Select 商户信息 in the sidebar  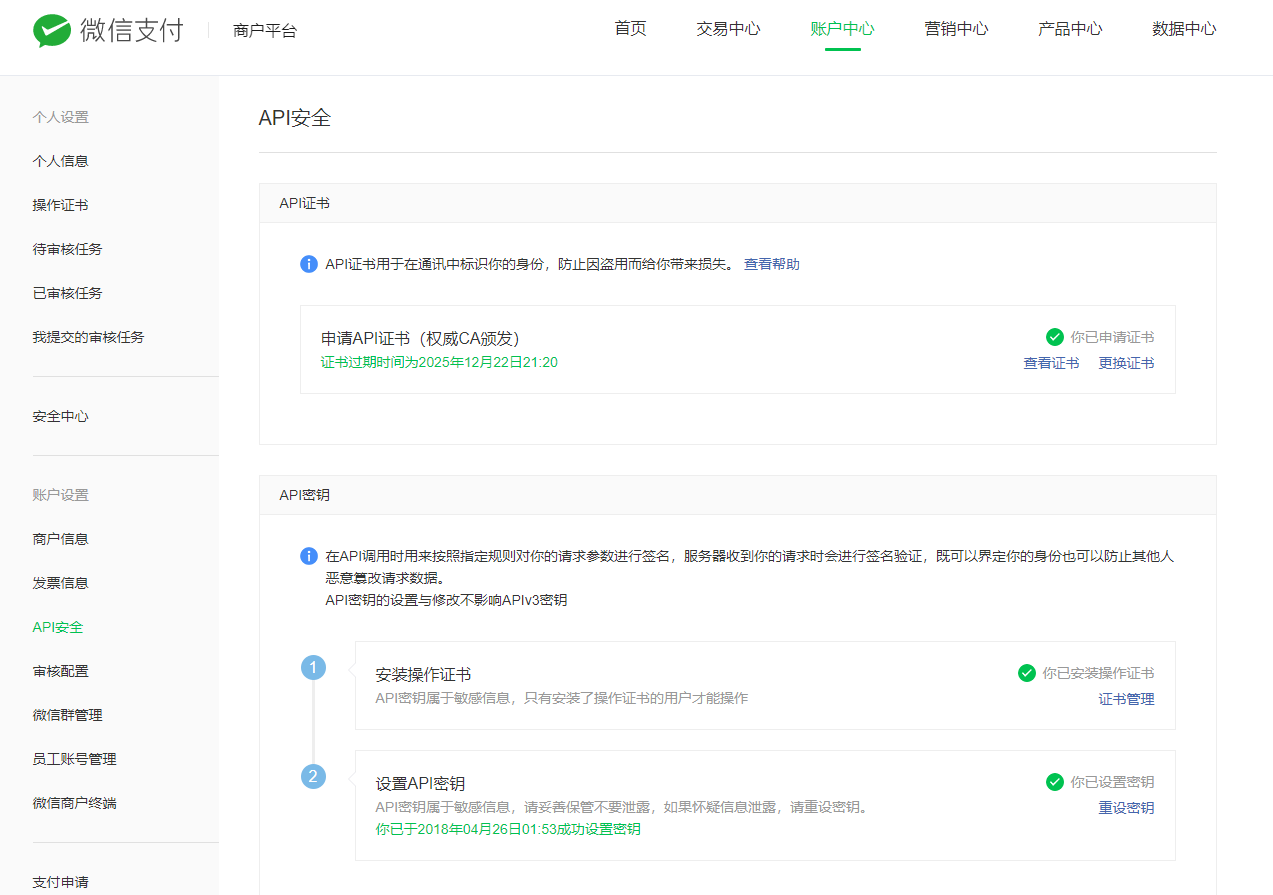click(60, 539)
